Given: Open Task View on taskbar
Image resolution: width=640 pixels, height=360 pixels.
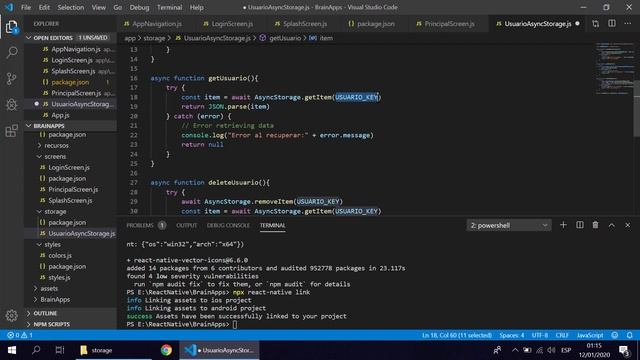Looking at the screenshot, I should tap(60, 350).
